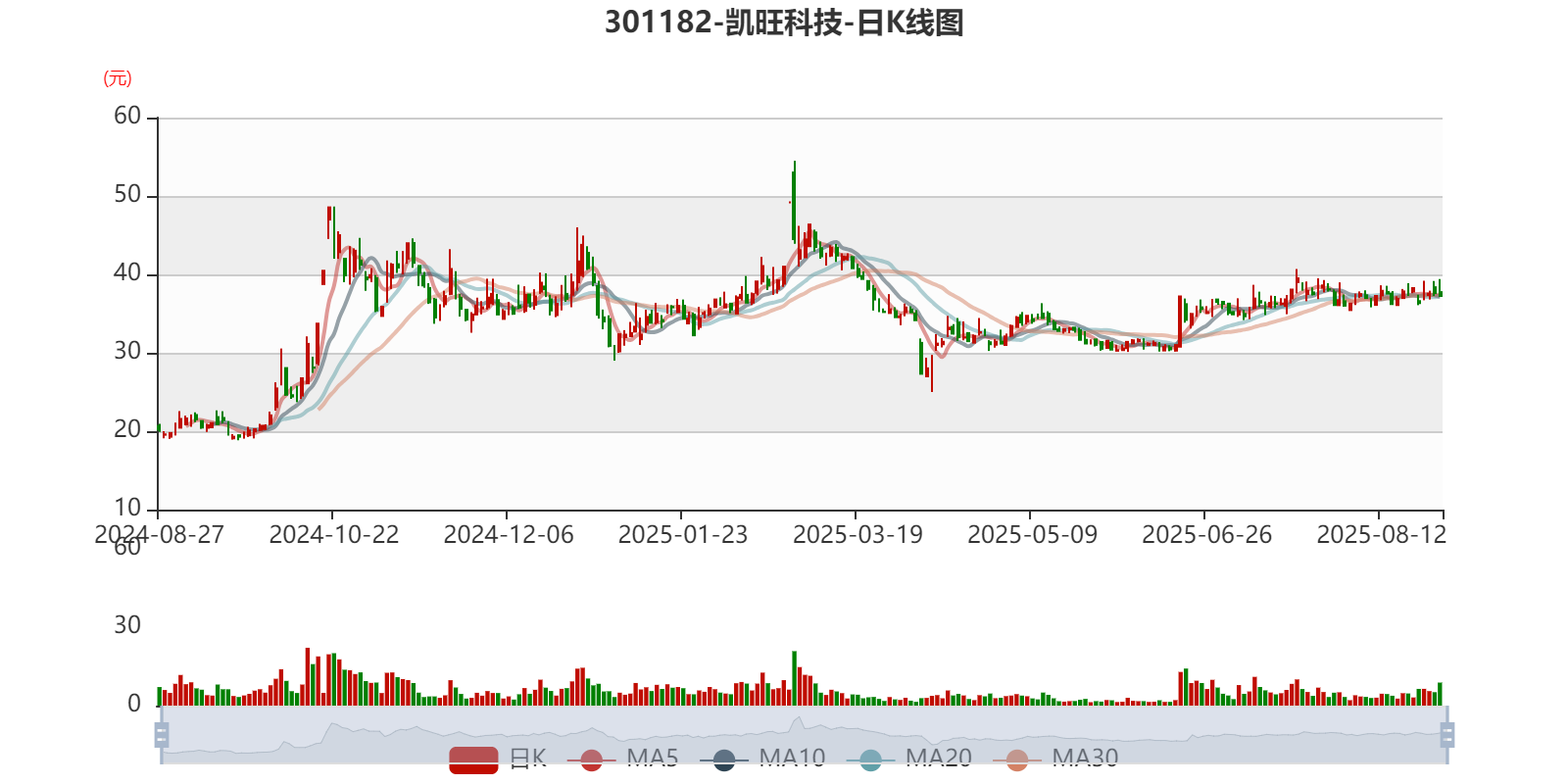Click the 2024-10-22 date axis label
The width and height of the screenshot is (1568, 784).
(x=334, y=534)
